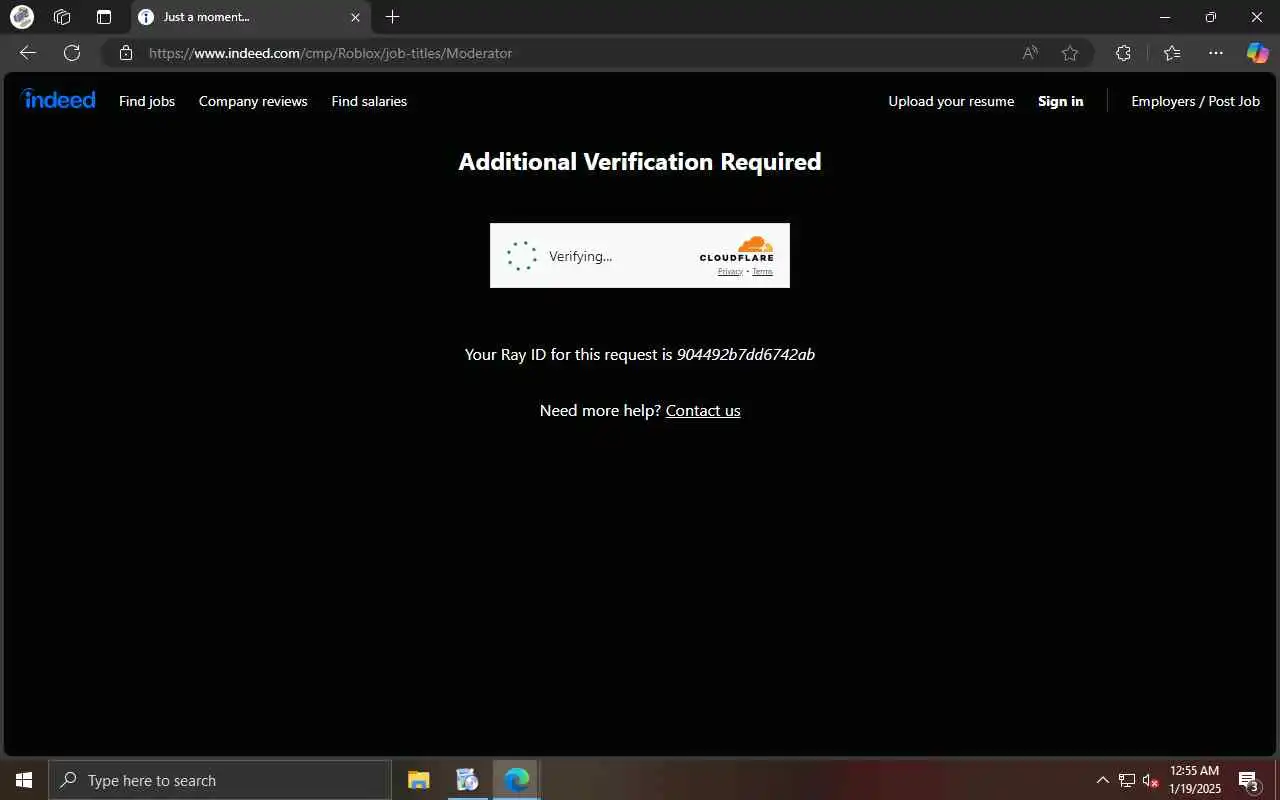Open the Extensions puzzle icon
This screenshot has width=1280, height=800.
click(1123, 53)
